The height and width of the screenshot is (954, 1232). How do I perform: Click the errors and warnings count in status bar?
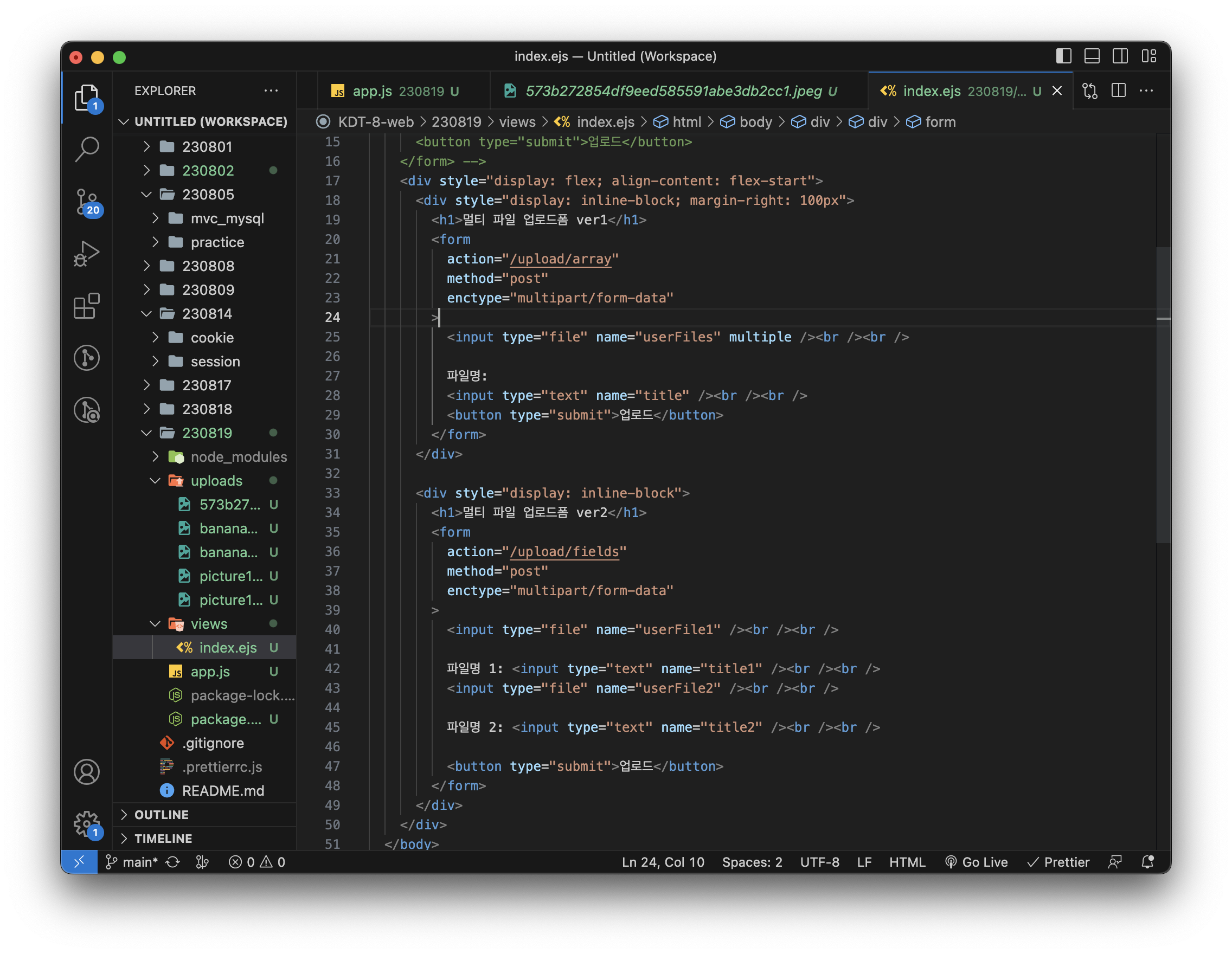[256, 861]
